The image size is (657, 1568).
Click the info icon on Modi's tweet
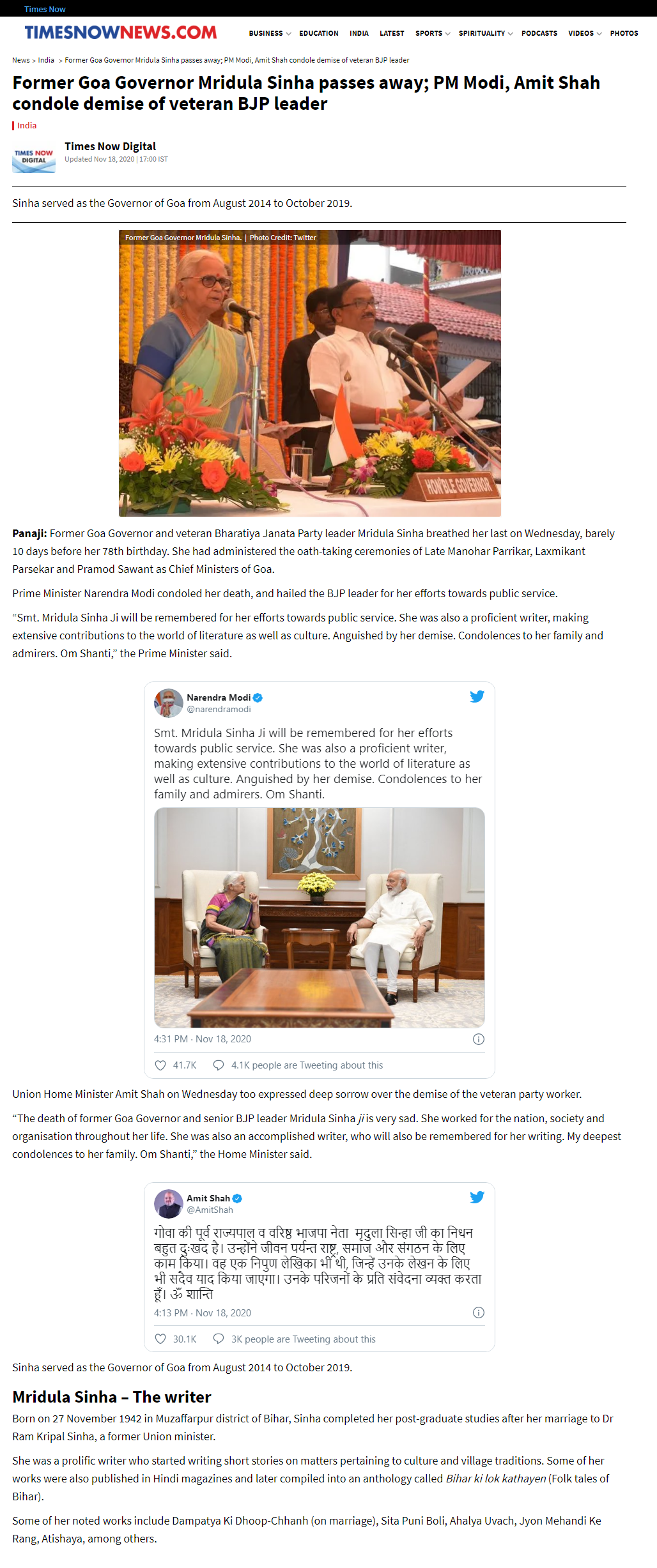tap(478, 1039)
